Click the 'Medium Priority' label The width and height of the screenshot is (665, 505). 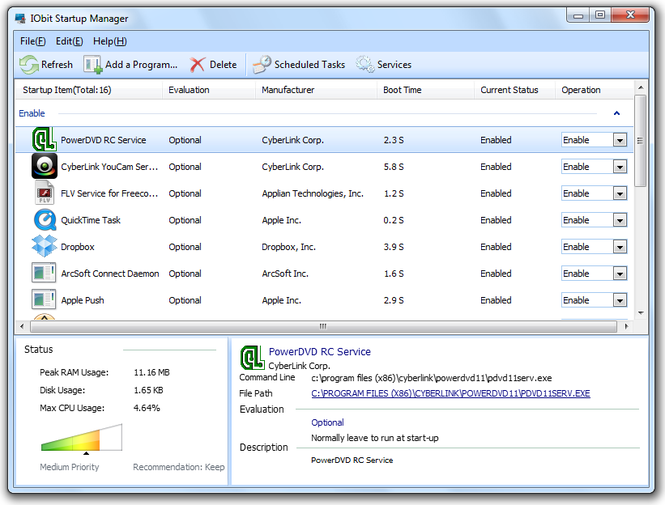[x=69, y=467]
